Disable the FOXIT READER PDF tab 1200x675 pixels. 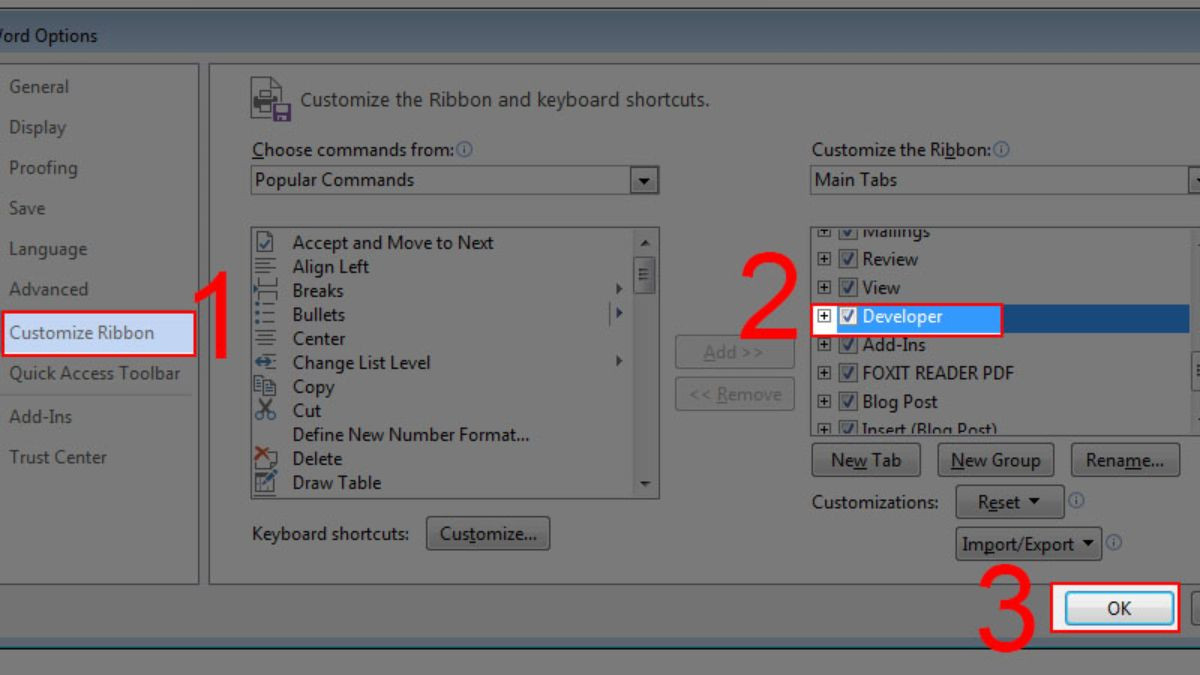click(x=847, y=373)
